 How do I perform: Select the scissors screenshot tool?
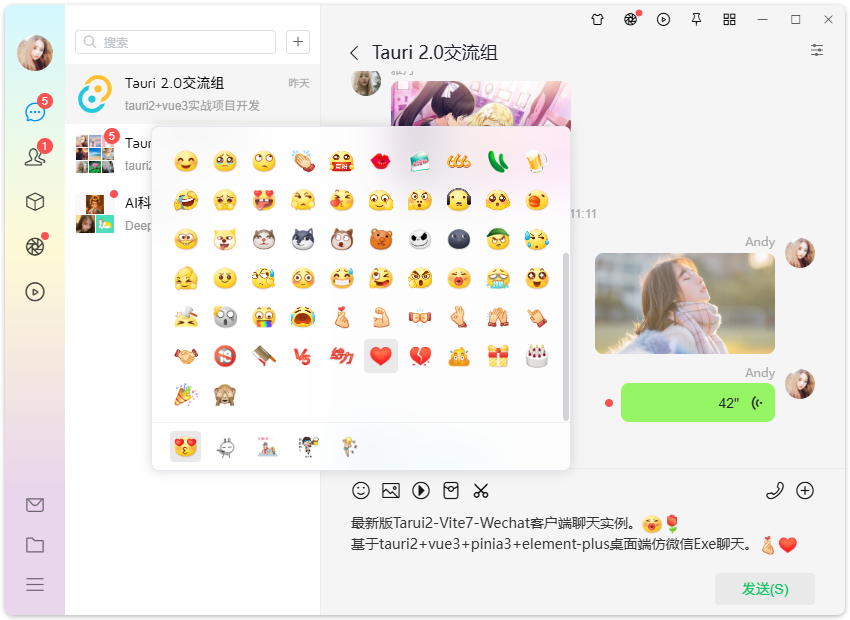point(481,491)
